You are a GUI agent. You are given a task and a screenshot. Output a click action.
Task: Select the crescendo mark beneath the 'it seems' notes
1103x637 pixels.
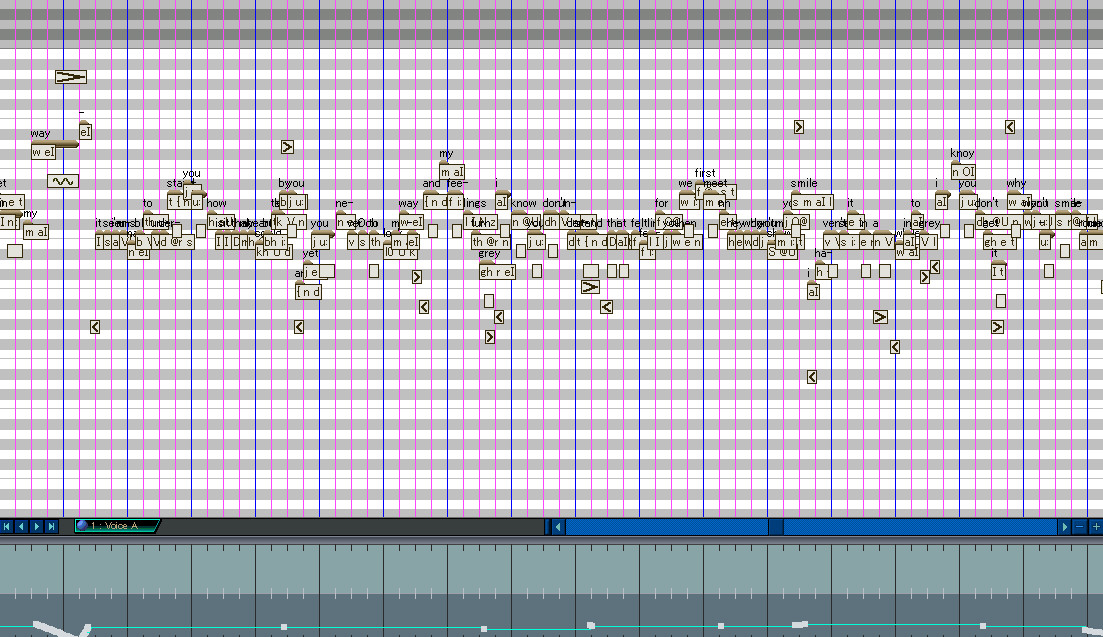tap(95, 326)
